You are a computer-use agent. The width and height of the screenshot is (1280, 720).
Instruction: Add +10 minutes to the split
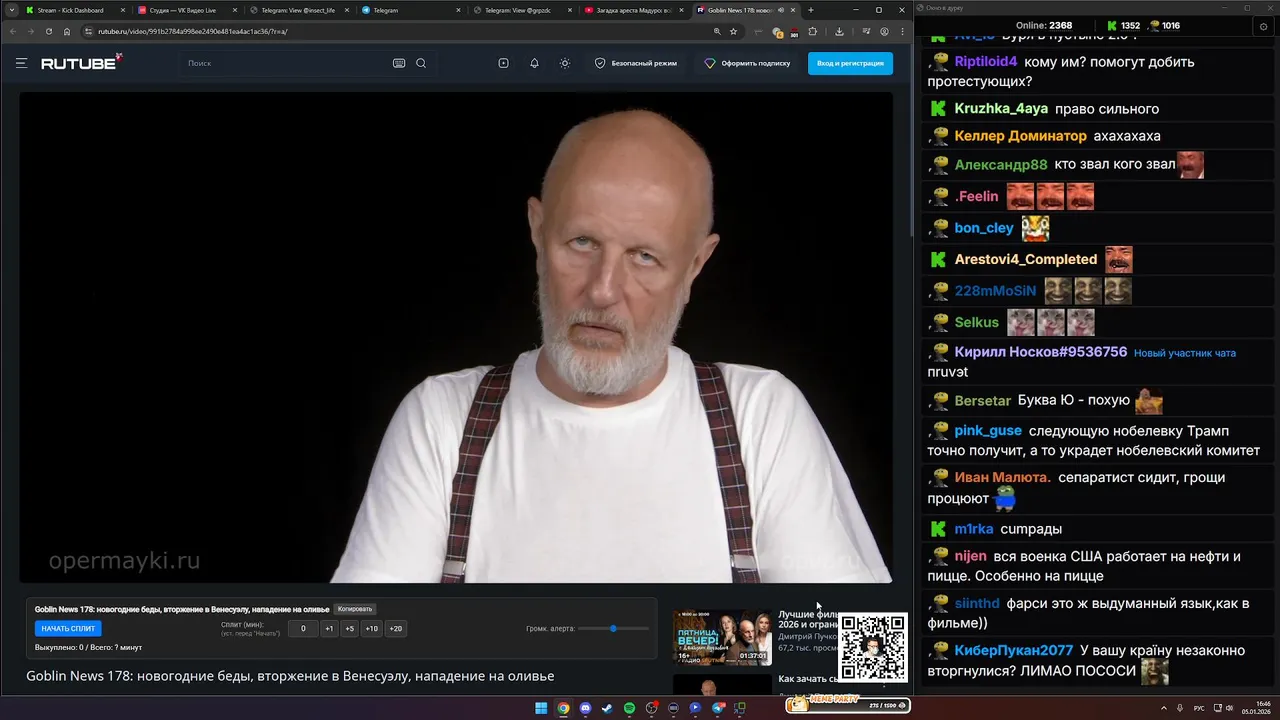[372, 629]
